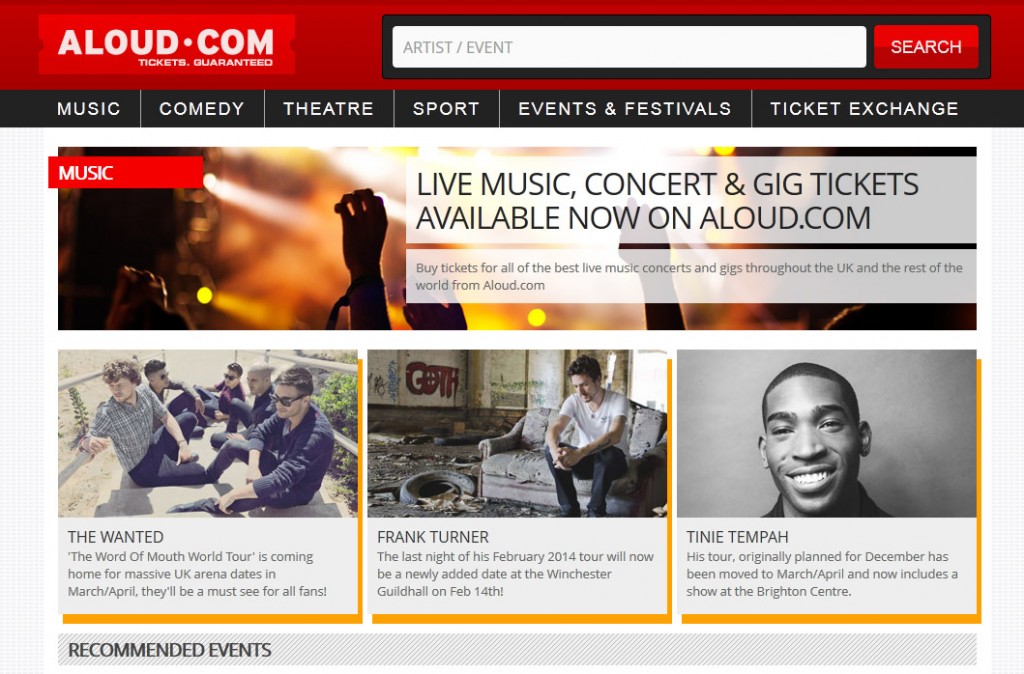
Task: Open the Tinie Tempah portrait photo
Action: tap(827, 434)
